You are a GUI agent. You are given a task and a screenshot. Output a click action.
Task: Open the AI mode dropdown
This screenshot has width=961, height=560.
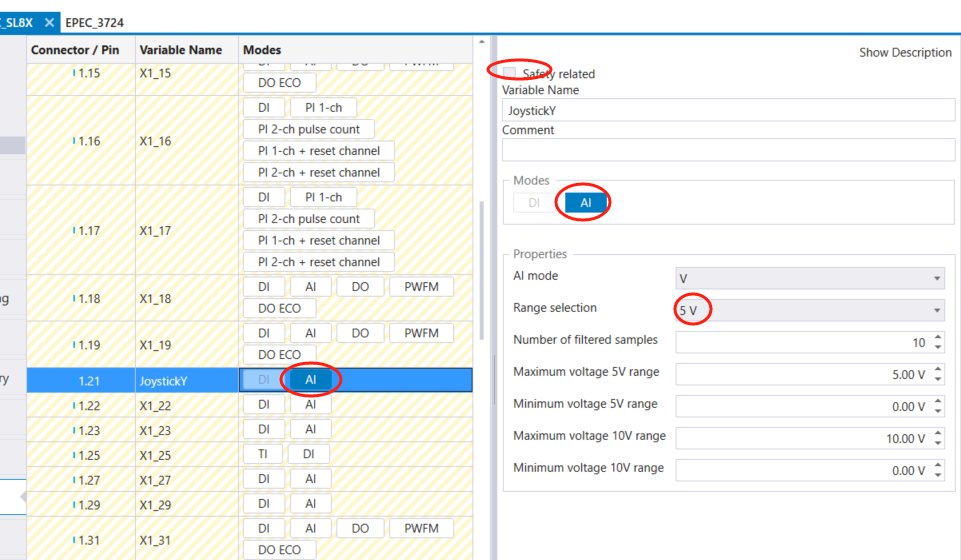pos(810,277)
